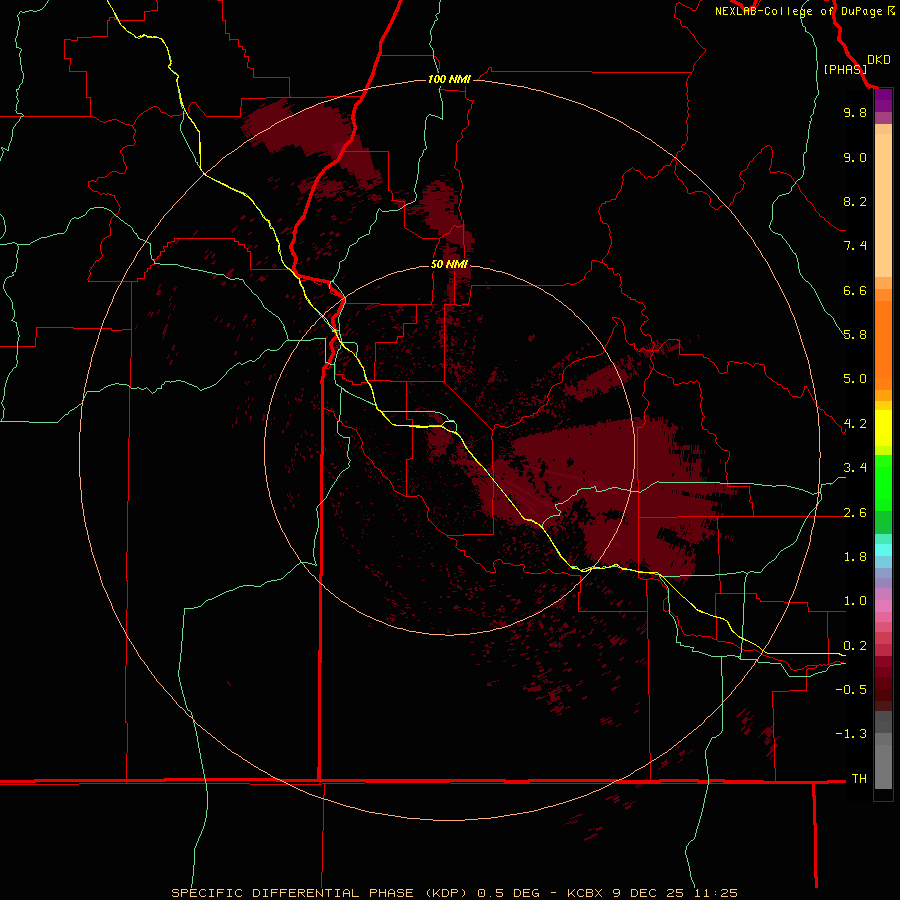Pick the pink color bar segment
The height and width of the screenshot is (900, 900).
point(883,606)
